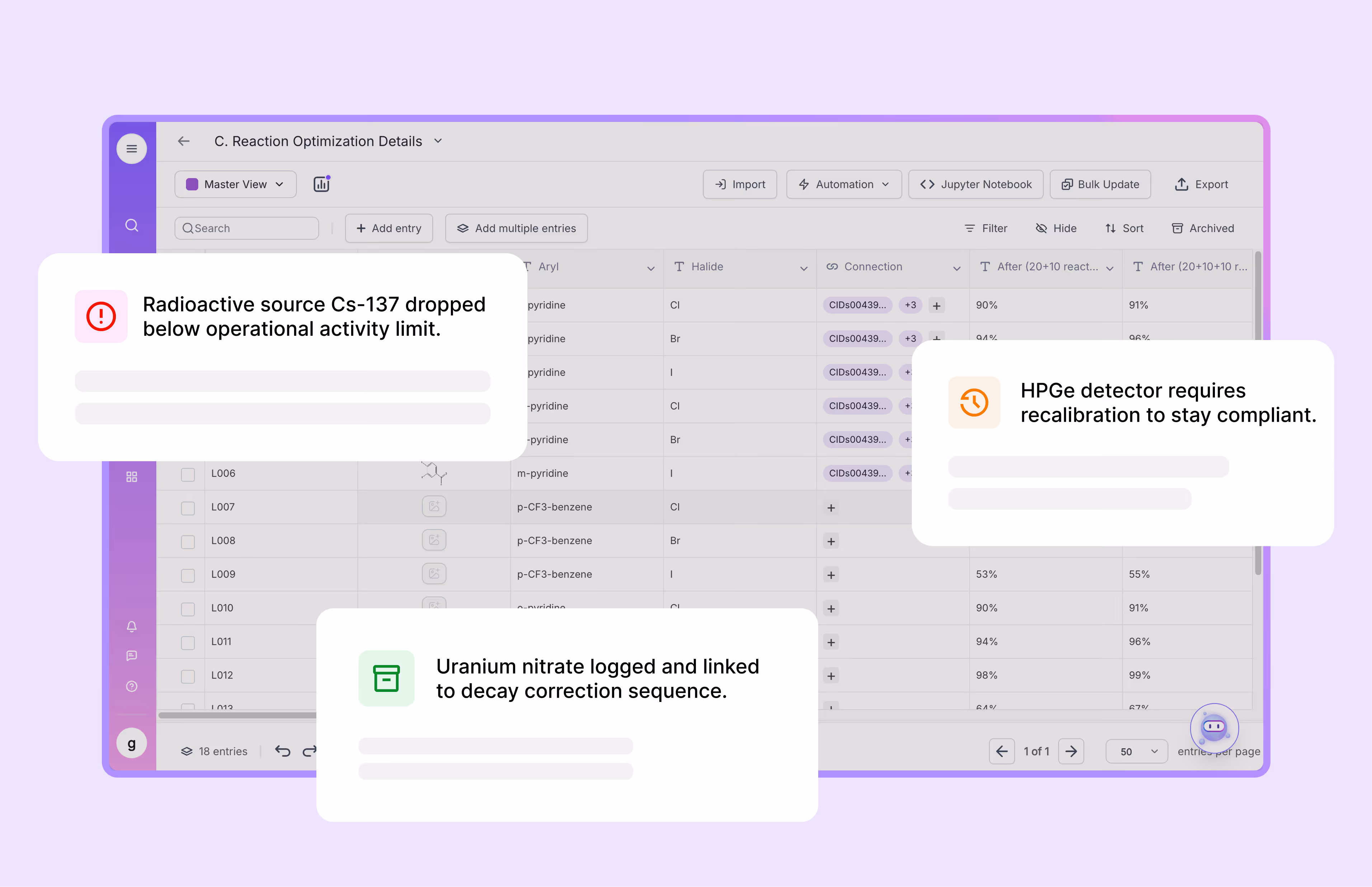Open the Automation dropdown menu

(843, 184)
